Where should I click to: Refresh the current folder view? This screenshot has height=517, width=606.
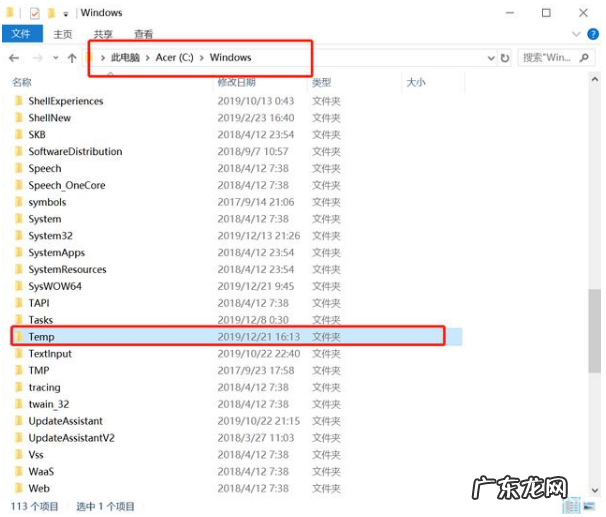[505, 58]
